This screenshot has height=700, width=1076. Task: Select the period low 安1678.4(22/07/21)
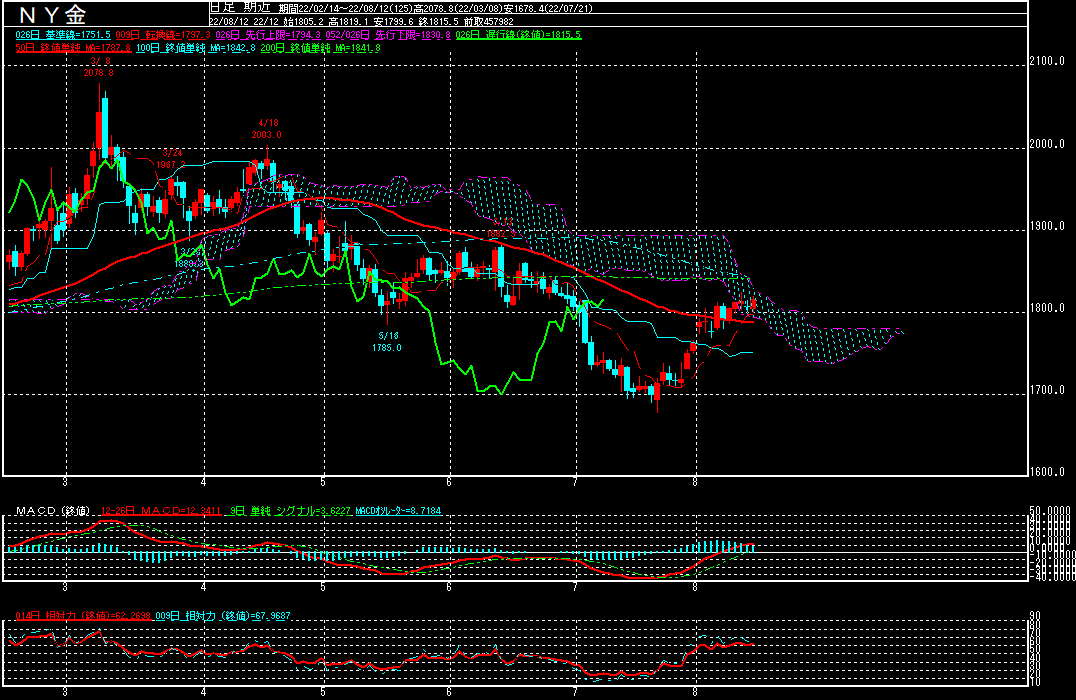548,9
